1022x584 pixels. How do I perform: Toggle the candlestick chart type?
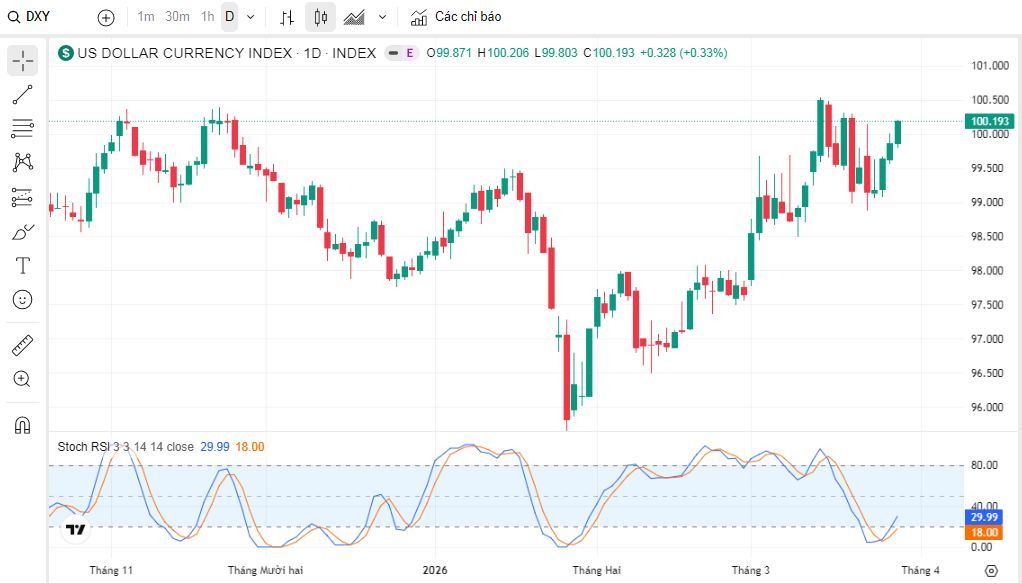tap(320, 17)
